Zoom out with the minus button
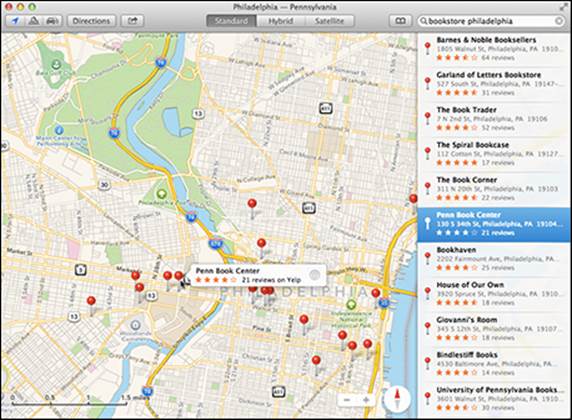The width and height of the screenshot is (572, 420). coord(347,400)
